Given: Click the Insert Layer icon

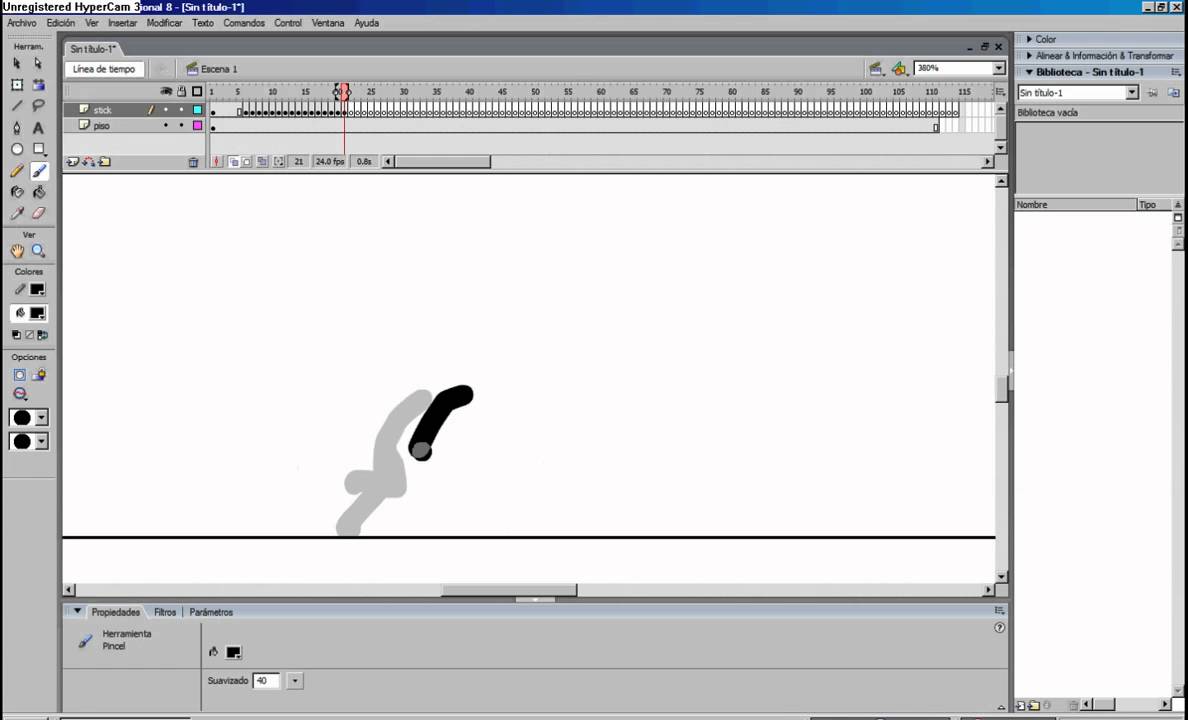Looking at the screenshot, I should pyautogui.click(x=73, y=161).
